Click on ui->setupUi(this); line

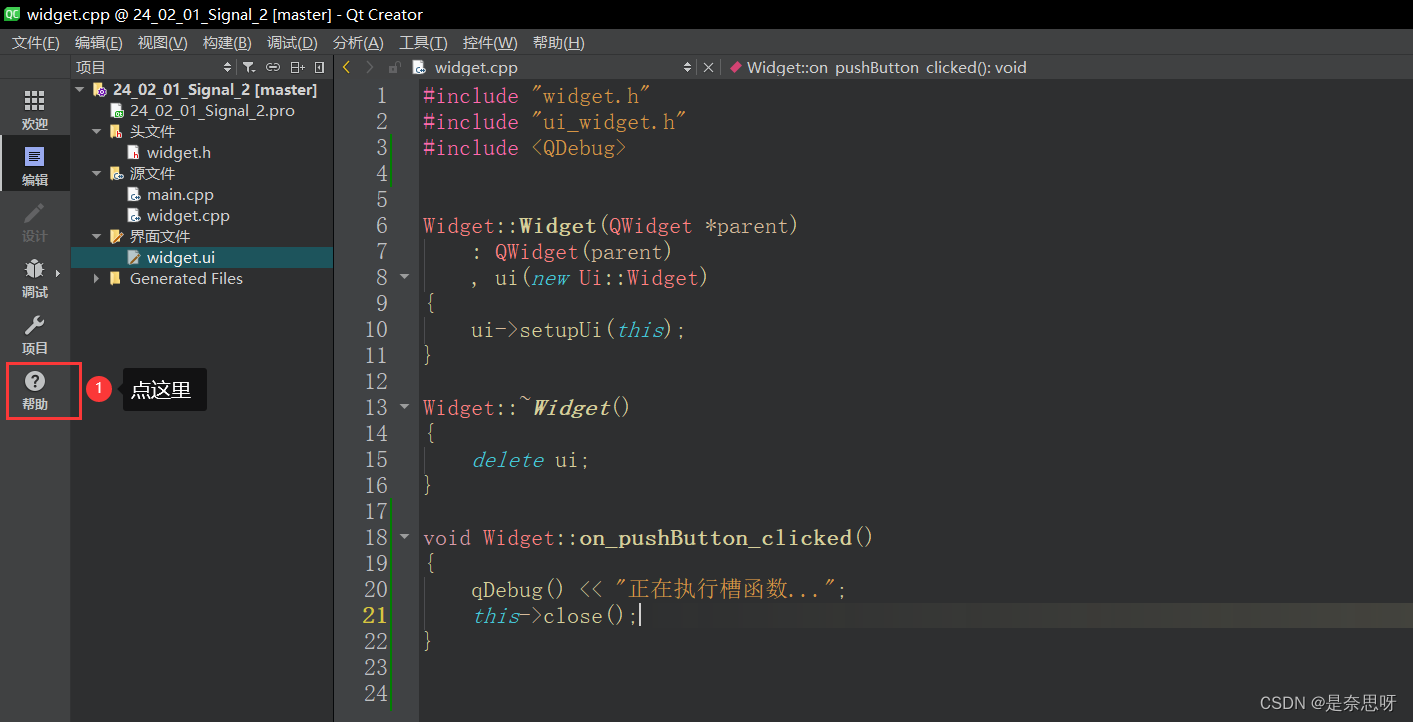click(x=579, y=330)
